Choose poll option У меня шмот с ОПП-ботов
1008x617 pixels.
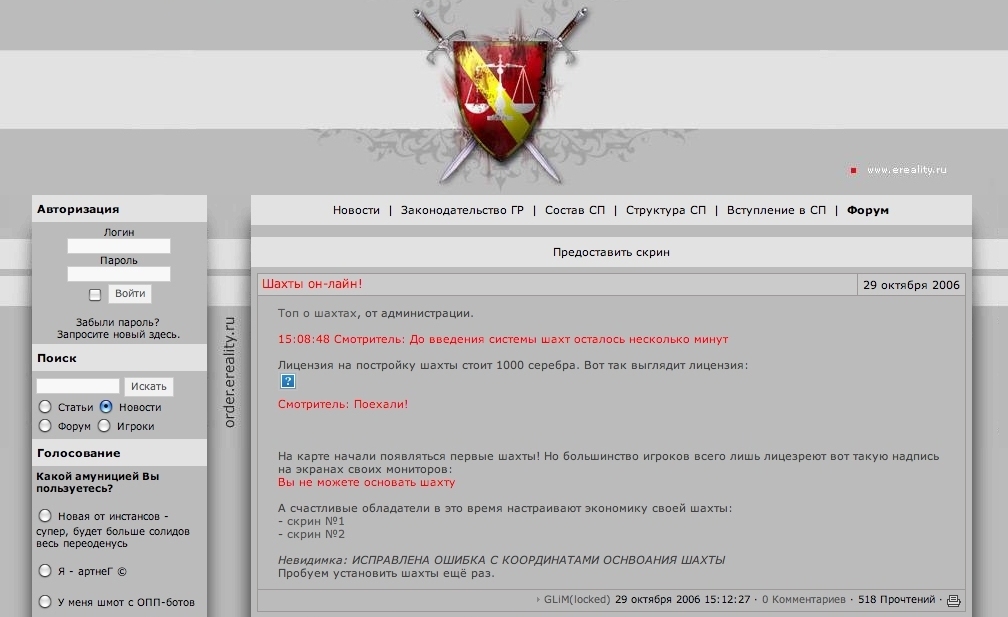(45, 602)
